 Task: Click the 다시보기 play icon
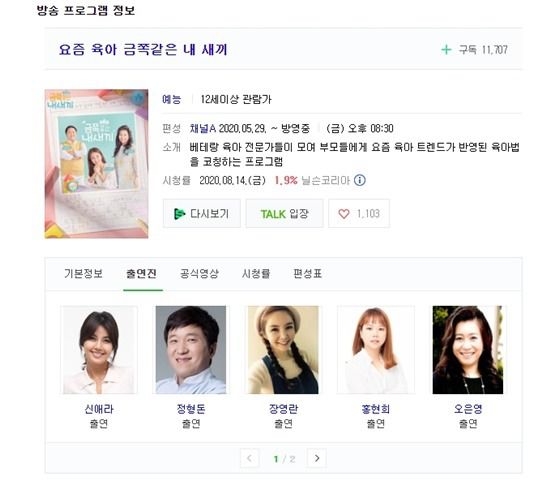[179, 214]
